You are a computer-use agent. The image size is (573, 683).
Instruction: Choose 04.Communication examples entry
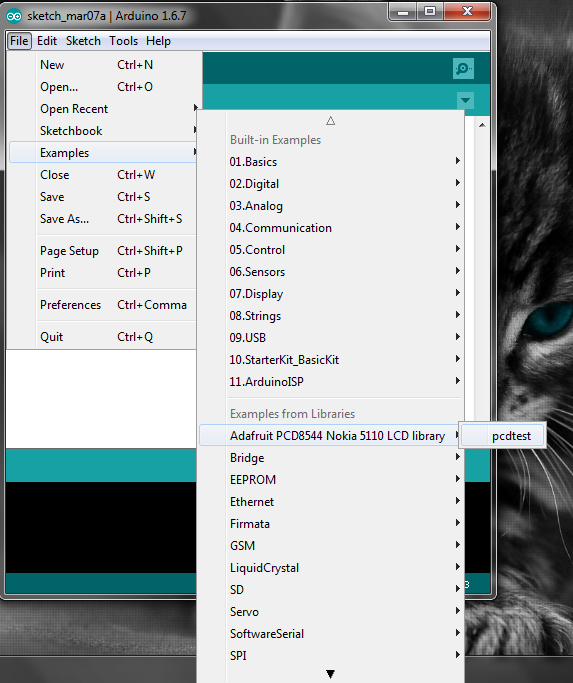point(344,228)
